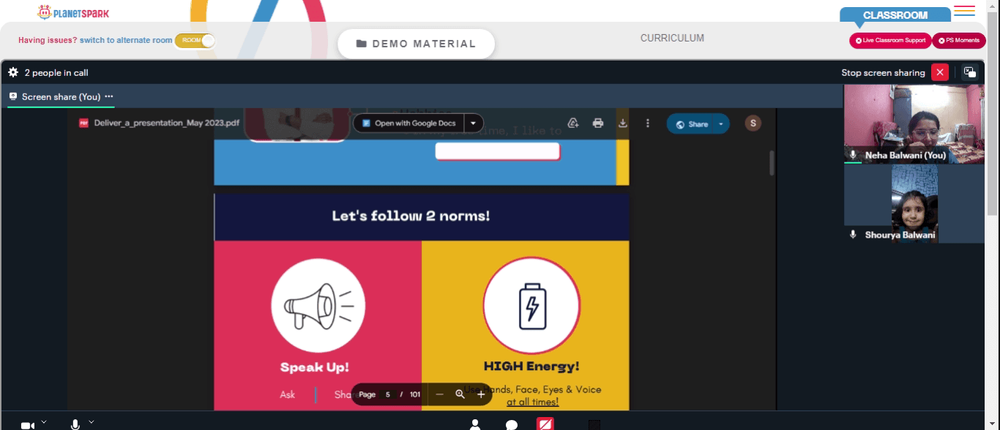Select the DEMO MATERIAL tab
Viewport: 1000px width, 430px height.
click(416, 44)
